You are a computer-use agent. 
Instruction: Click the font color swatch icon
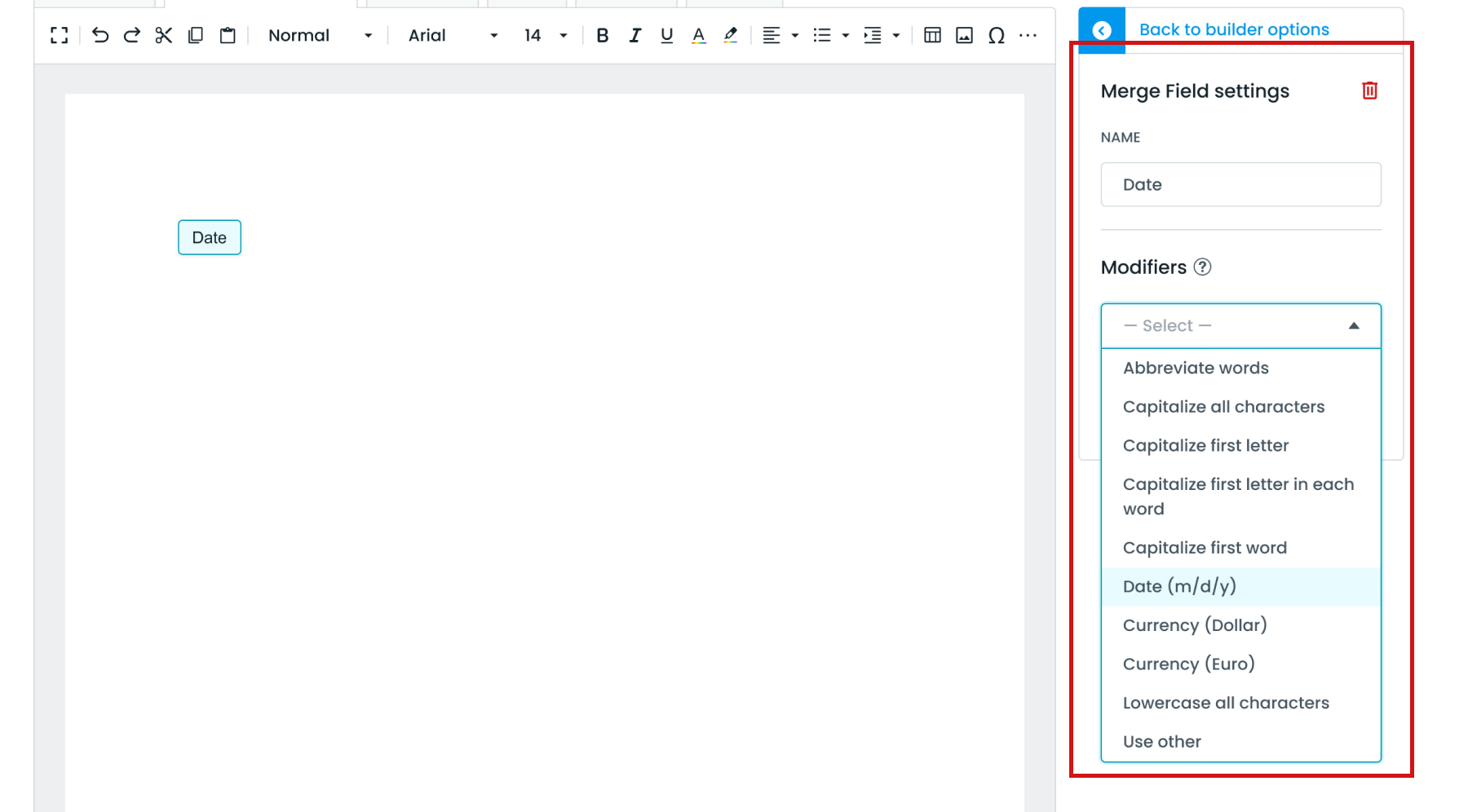coord(698,35)
